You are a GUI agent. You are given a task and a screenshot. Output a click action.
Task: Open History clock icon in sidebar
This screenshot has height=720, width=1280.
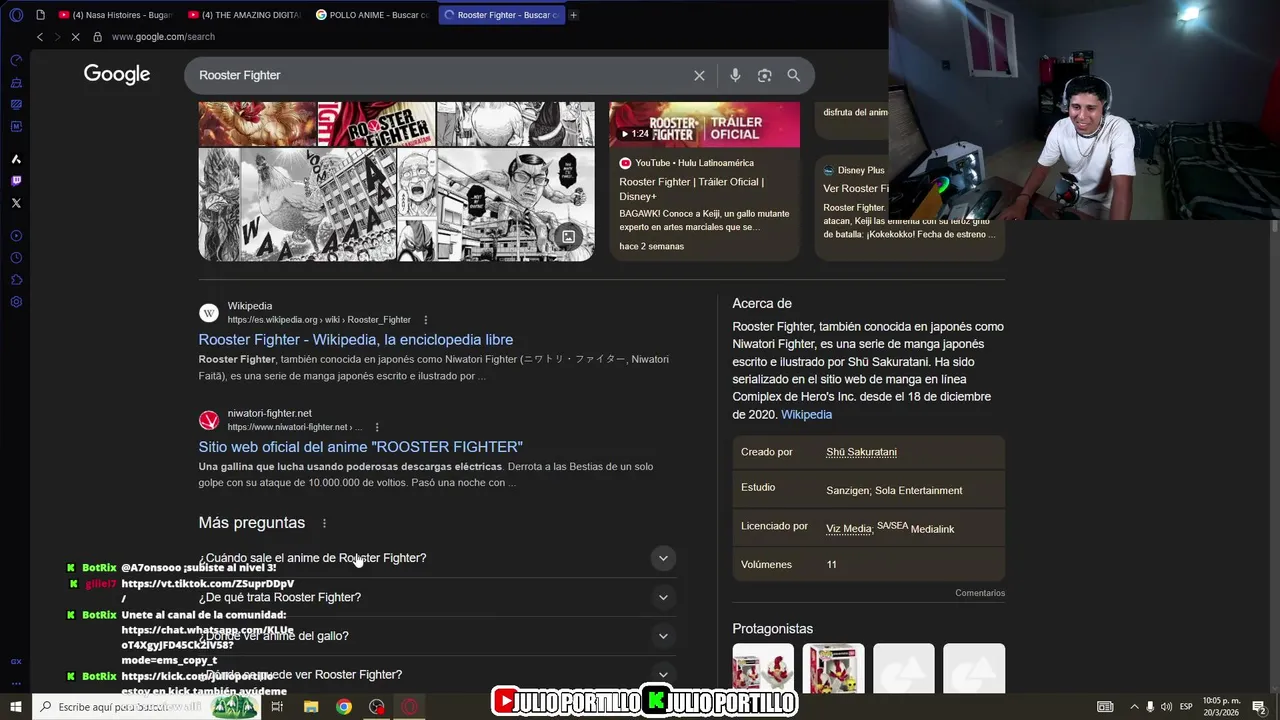pyautogui.click(x=16, y=258)
